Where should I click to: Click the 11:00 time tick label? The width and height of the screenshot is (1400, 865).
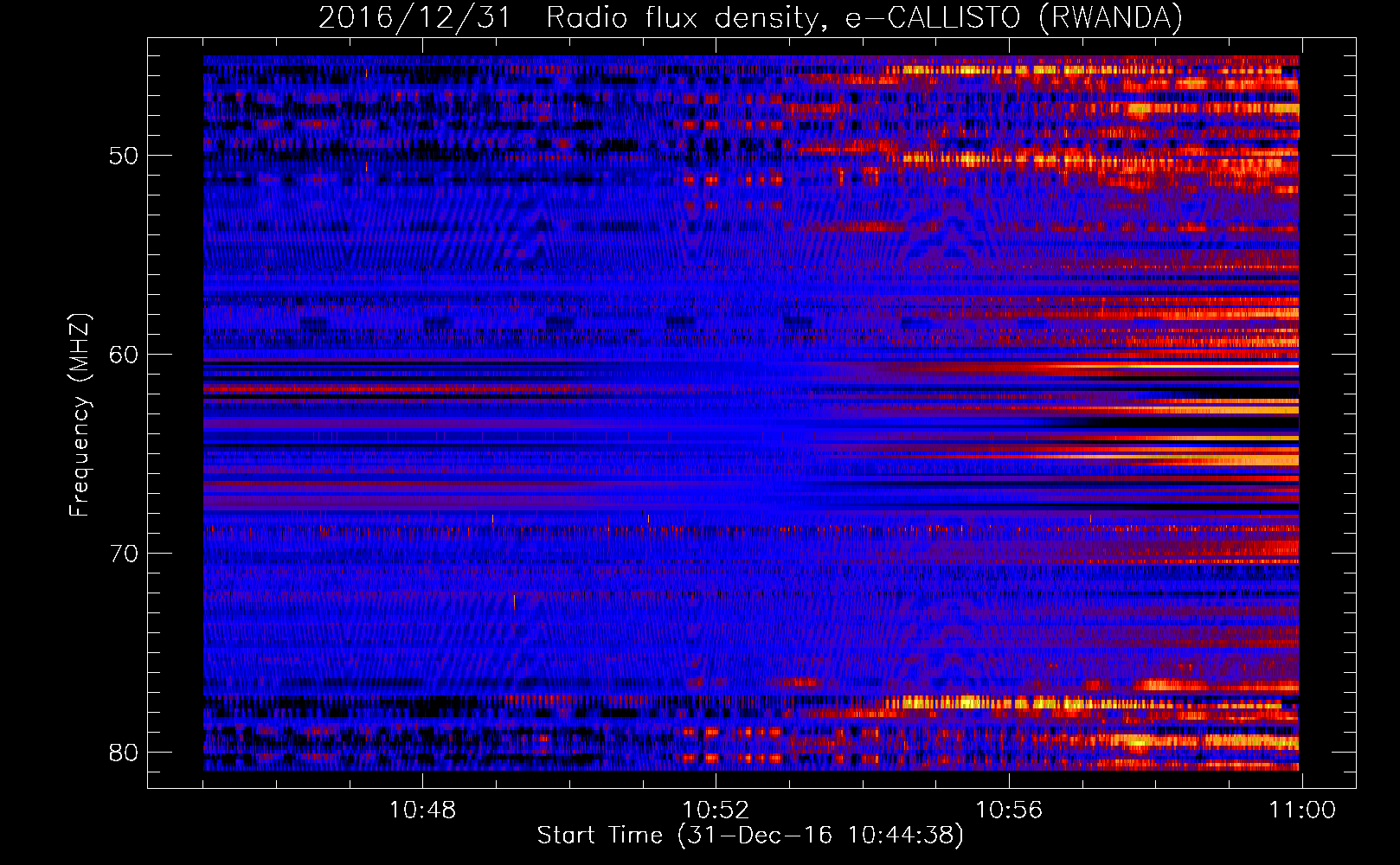point(1302,811)
